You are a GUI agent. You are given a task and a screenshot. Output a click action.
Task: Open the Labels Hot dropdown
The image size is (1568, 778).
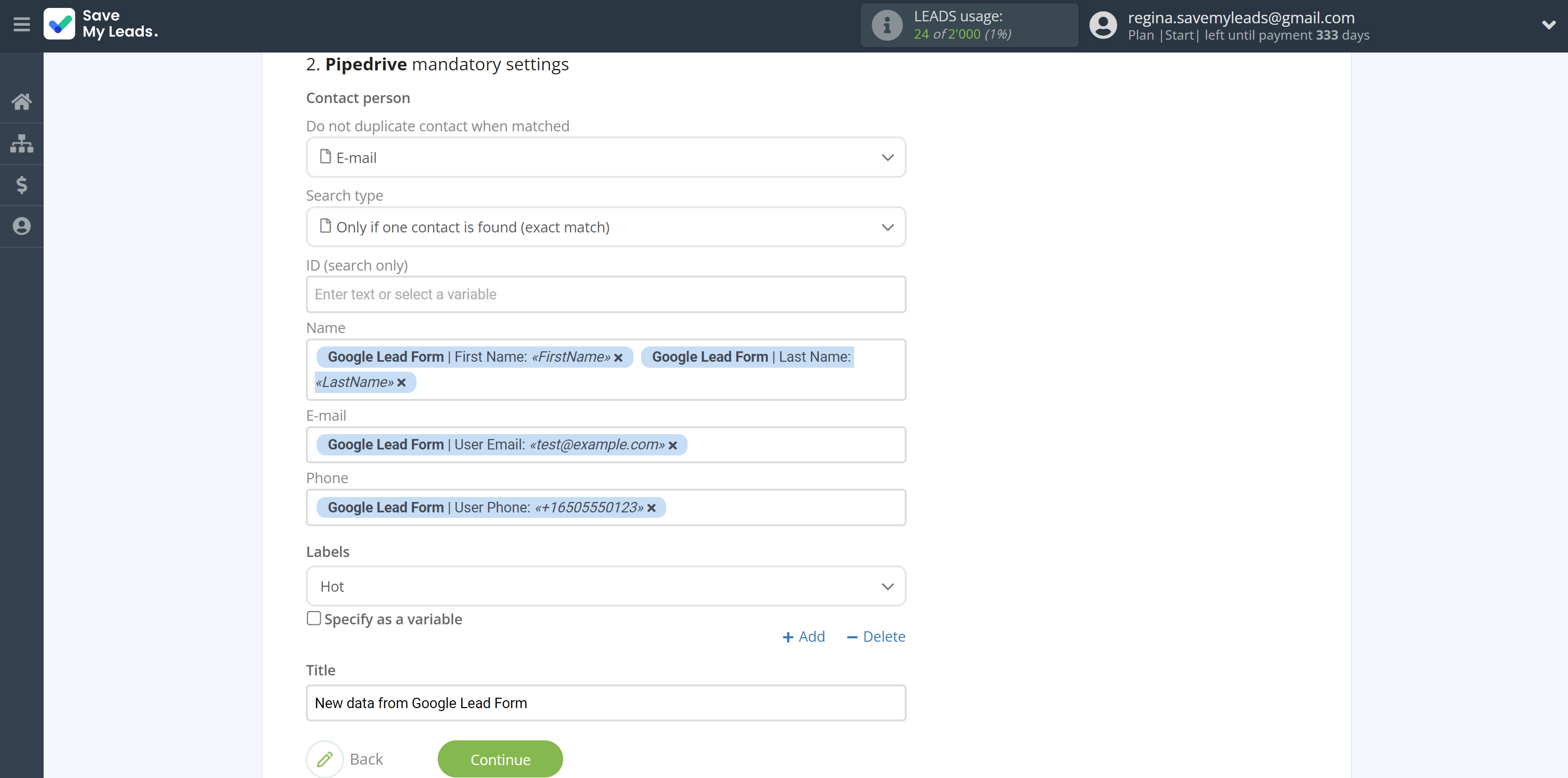pyautogui.click(x=606, y=586)
